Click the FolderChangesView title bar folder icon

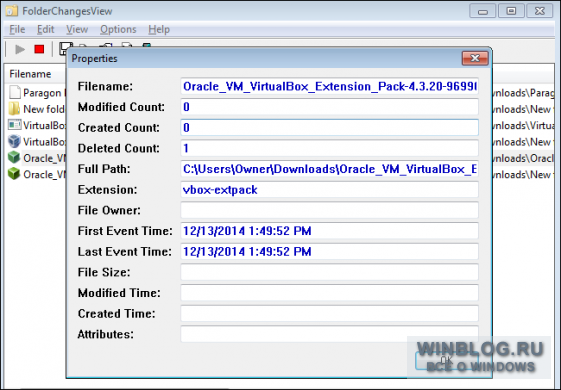click(x=11, y=10)
